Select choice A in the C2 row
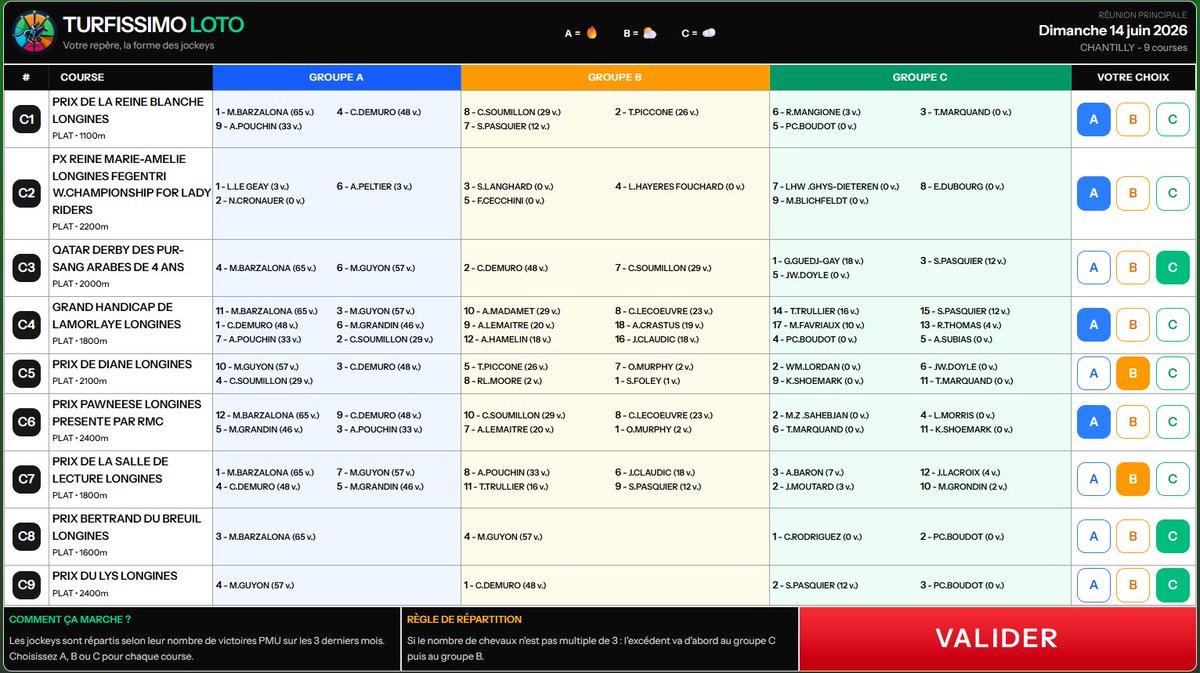1200x673 pixels. (x=1094, y=194)
